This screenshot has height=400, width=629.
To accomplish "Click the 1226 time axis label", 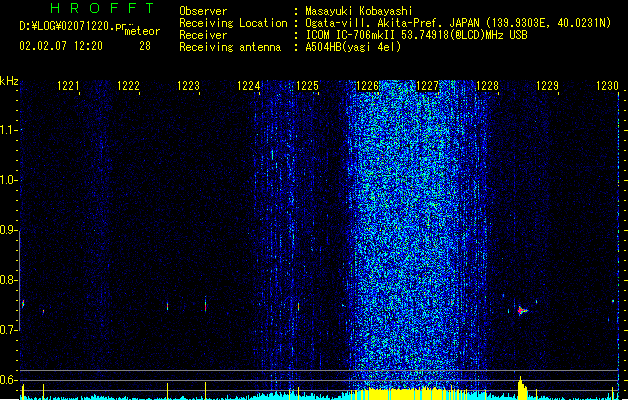I will click(367, 86).
